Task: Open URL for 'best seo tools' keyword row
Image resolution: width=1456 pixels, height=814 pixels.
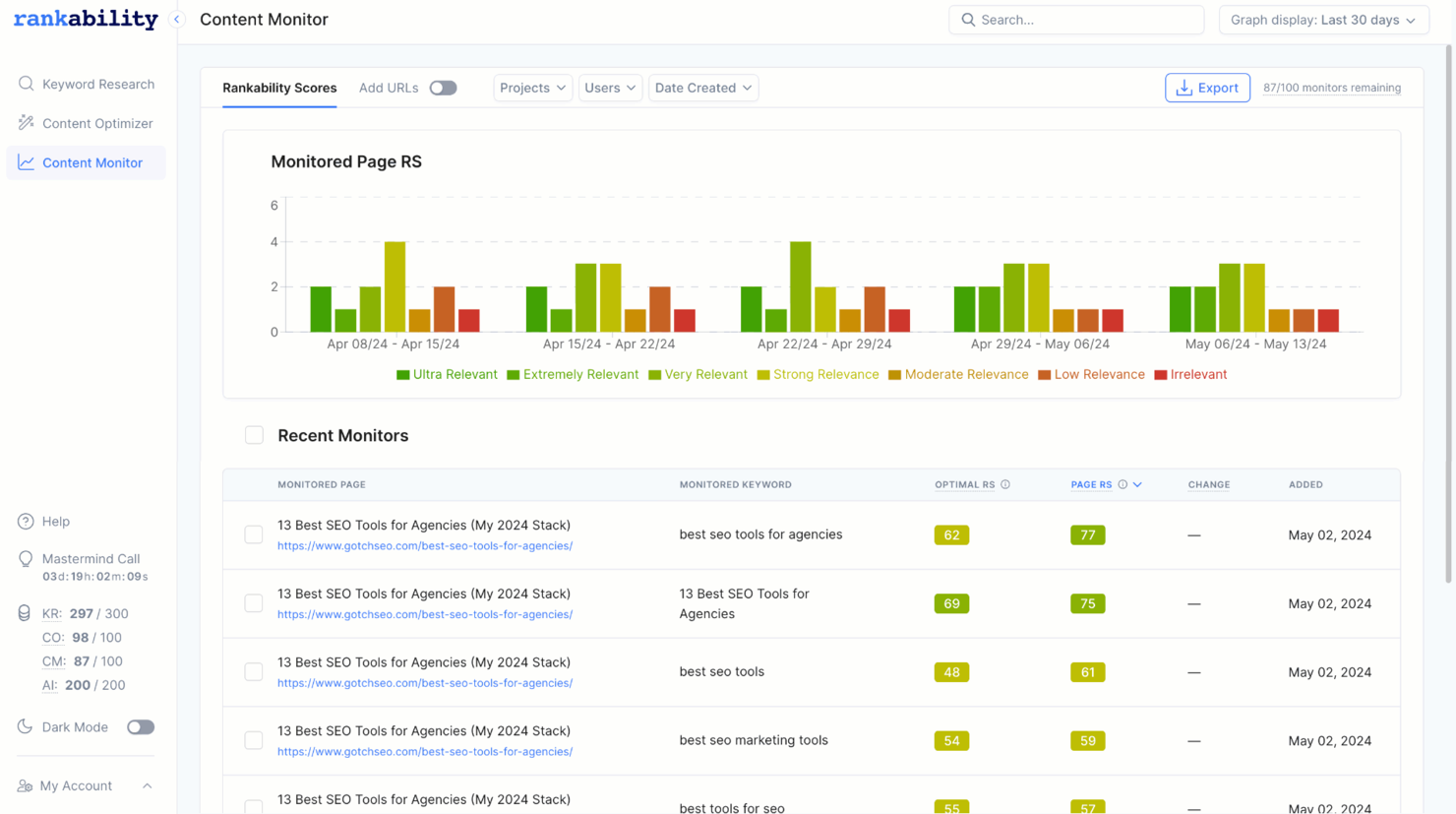Action: (x=425, y=683)
